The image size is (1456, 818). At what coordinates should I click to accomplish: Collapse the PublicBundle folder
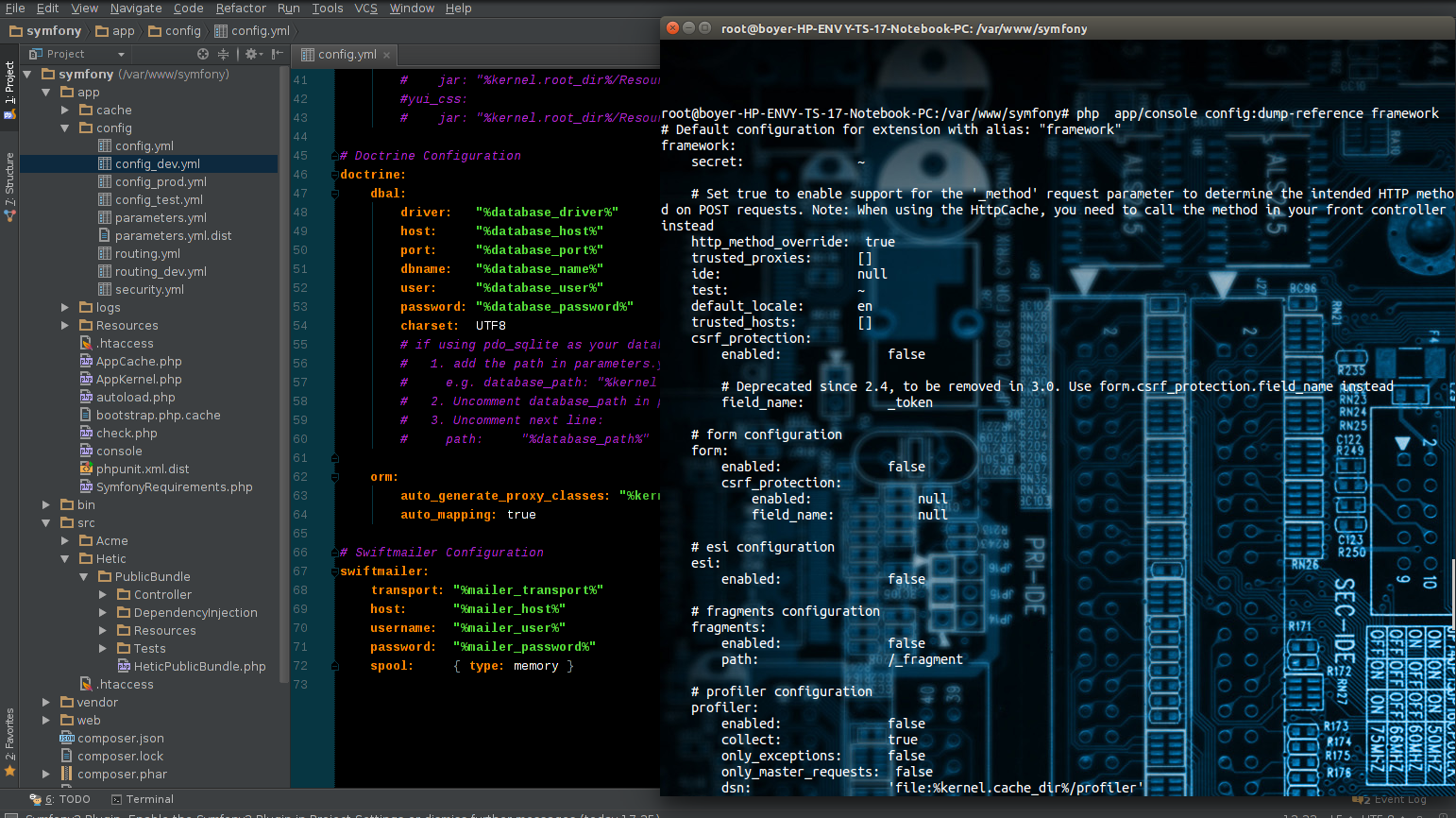pyautogui.click(x=84, y=576)
